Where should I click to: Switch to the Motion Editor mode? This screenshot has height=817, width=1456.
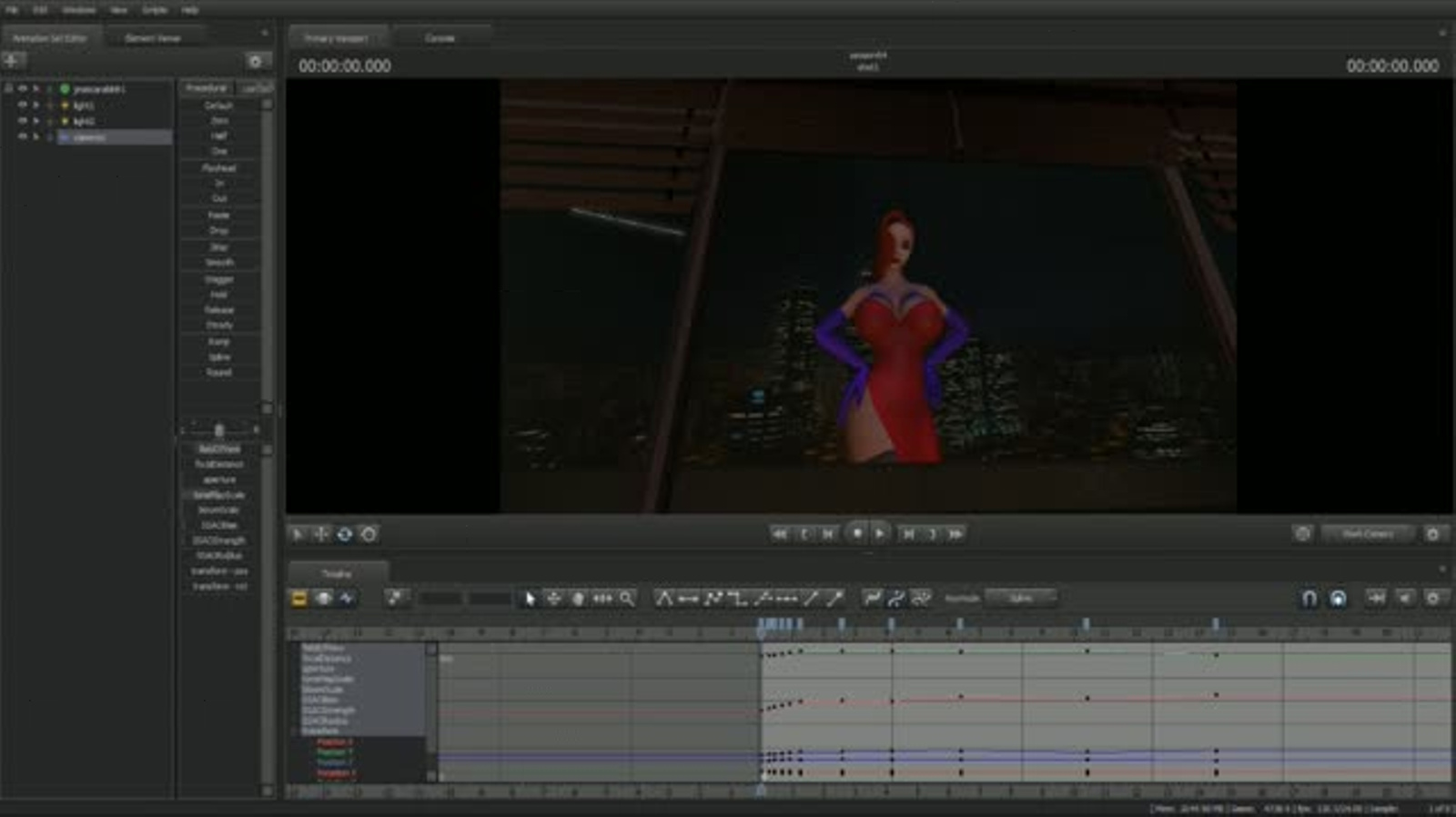pos(323,598)
